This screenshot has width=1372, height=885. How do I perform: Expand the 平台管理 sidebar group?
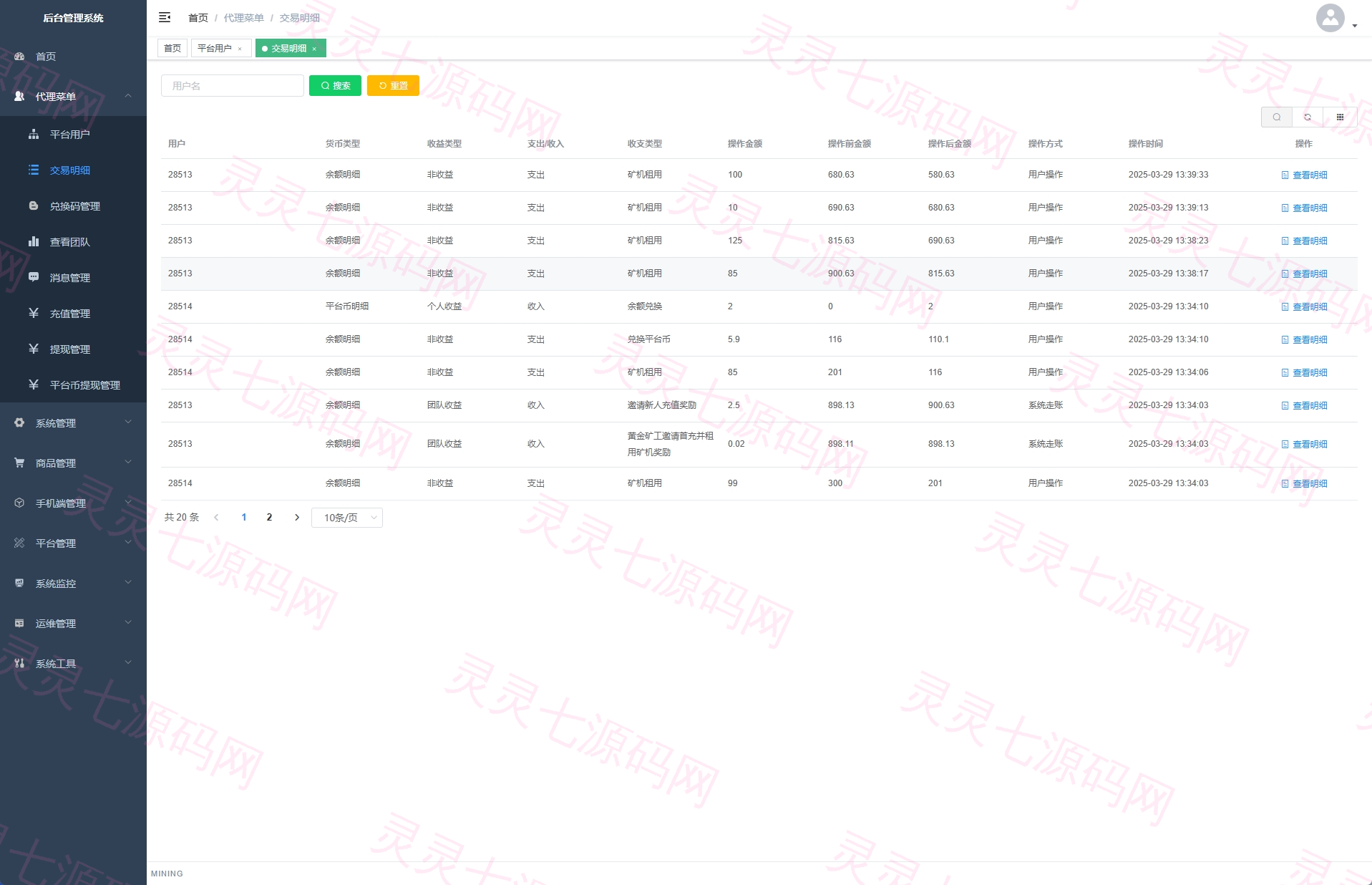click(x=73, y=543)
